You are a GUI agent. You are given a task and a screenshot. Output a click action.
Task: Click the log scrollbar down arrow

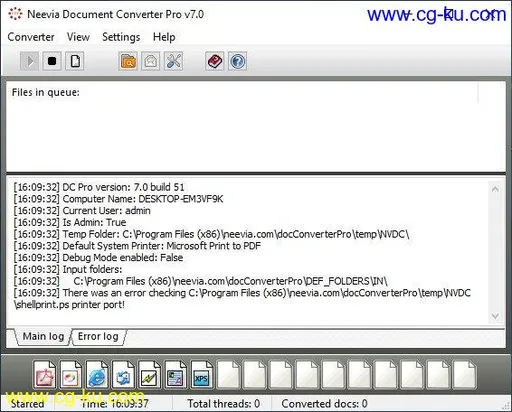pos(495,316)
